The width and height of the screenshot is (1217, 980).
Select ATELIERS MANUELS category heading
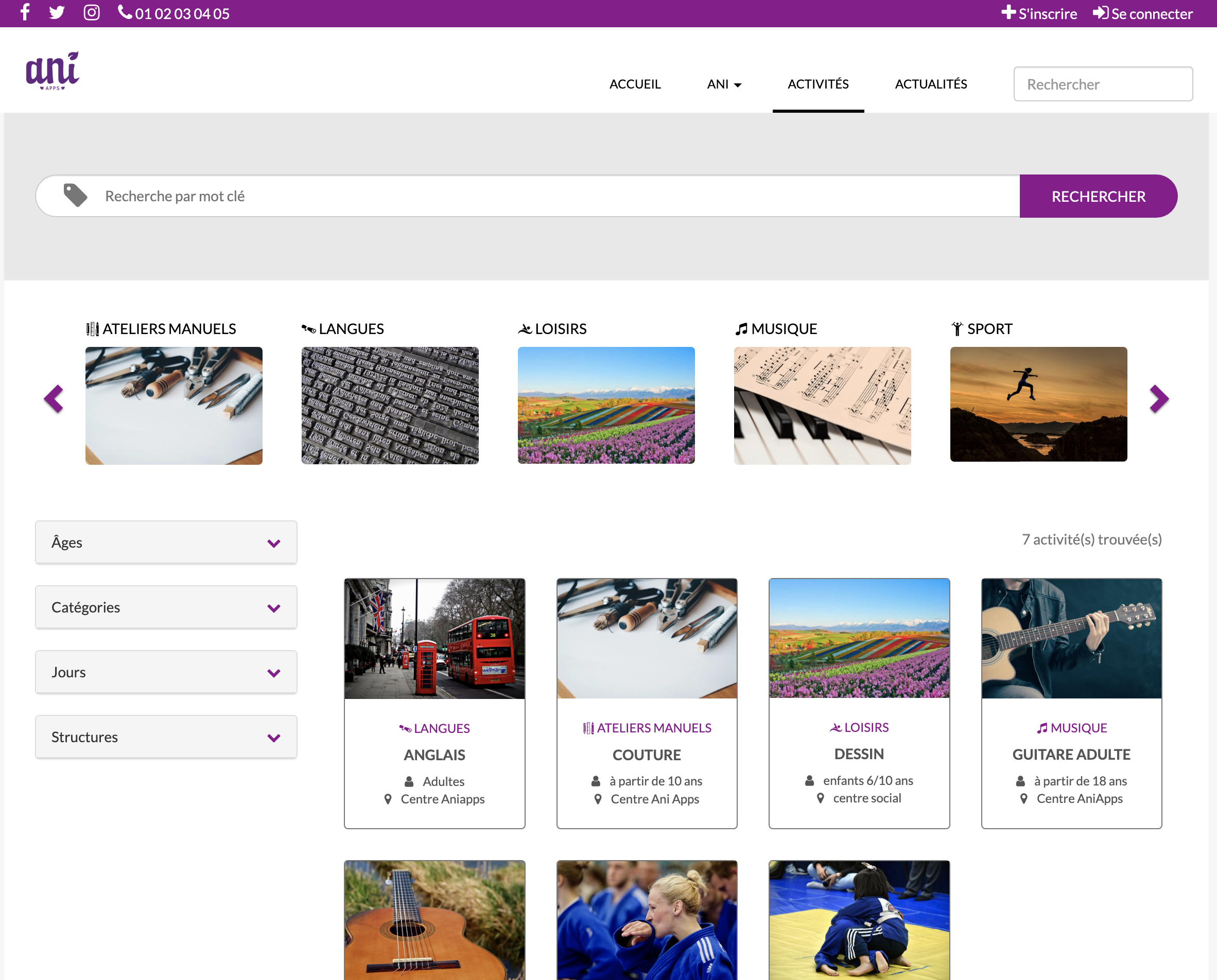[161, 328]
